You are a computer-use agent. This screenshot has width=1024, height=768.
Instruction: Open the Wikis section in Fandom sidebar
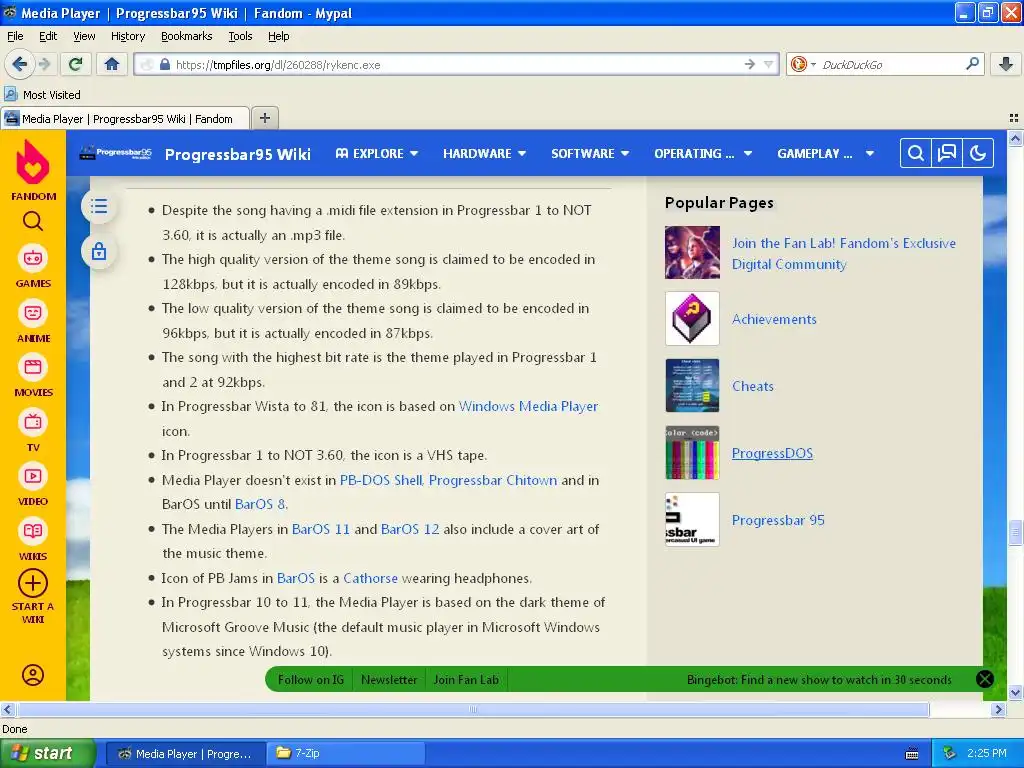[33, 540]
